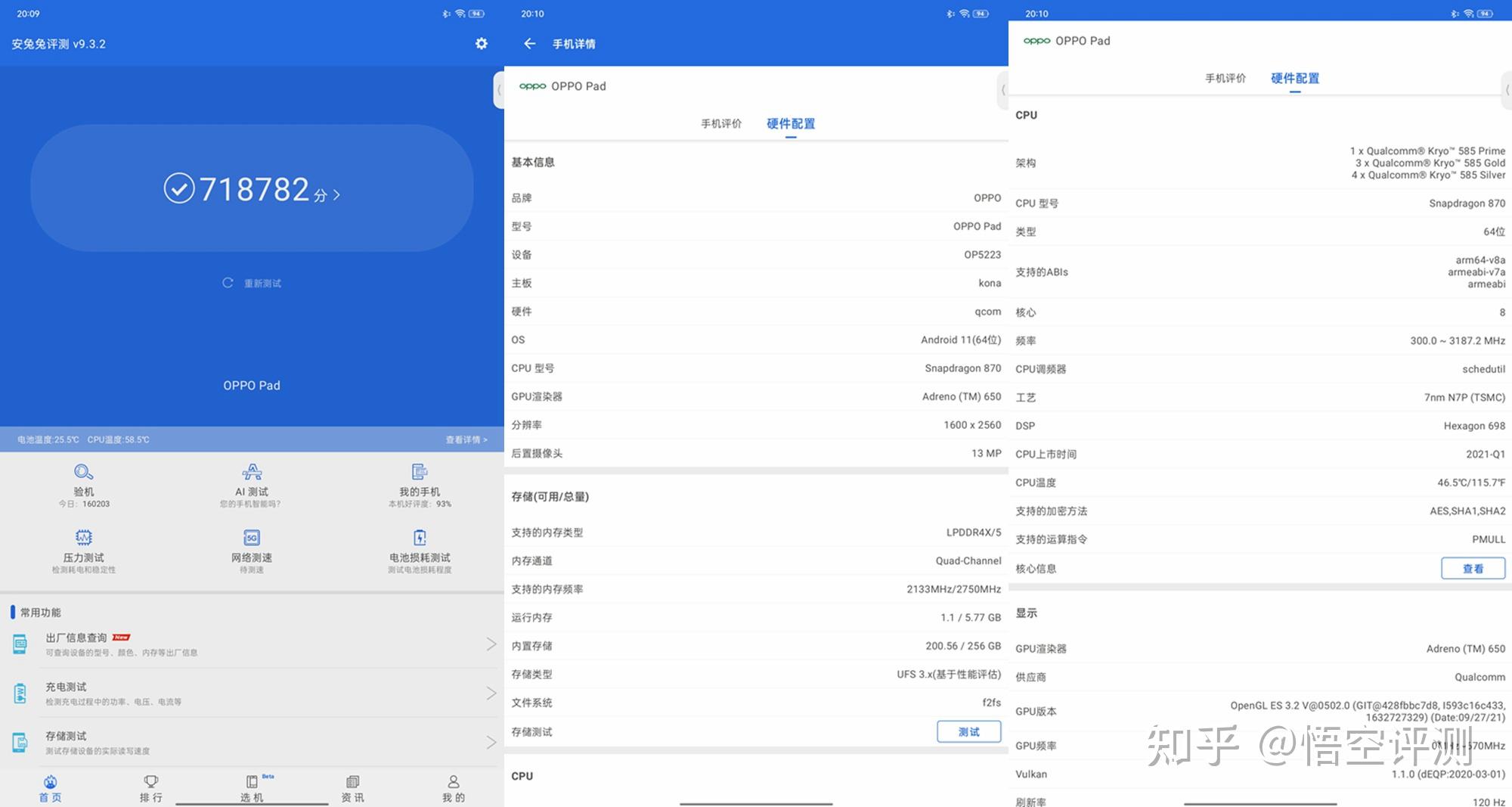Click 查看详情 temperature details link

point(466,439)
